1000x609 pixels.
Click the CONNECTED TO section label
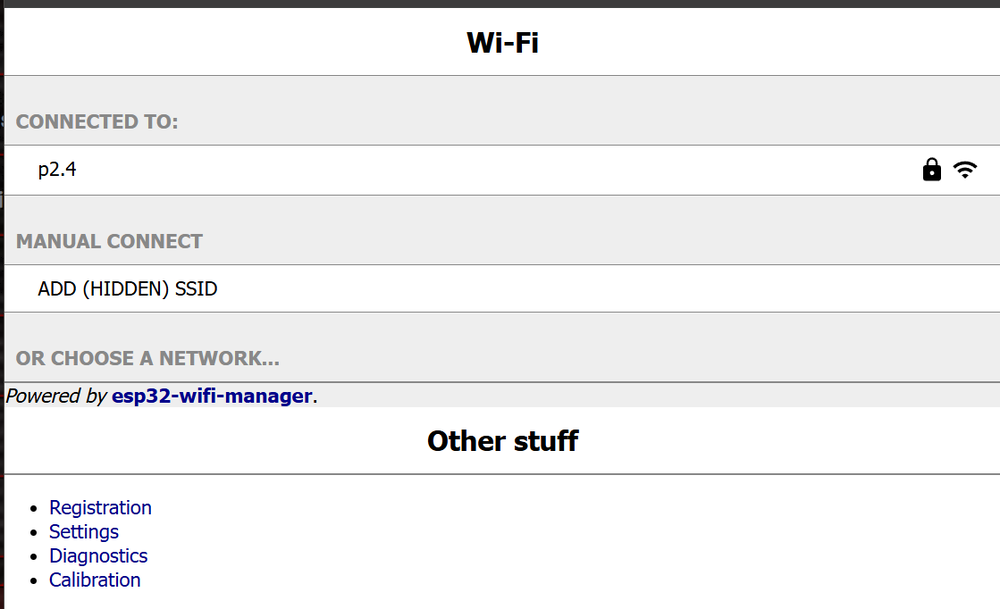pos(97,122)
